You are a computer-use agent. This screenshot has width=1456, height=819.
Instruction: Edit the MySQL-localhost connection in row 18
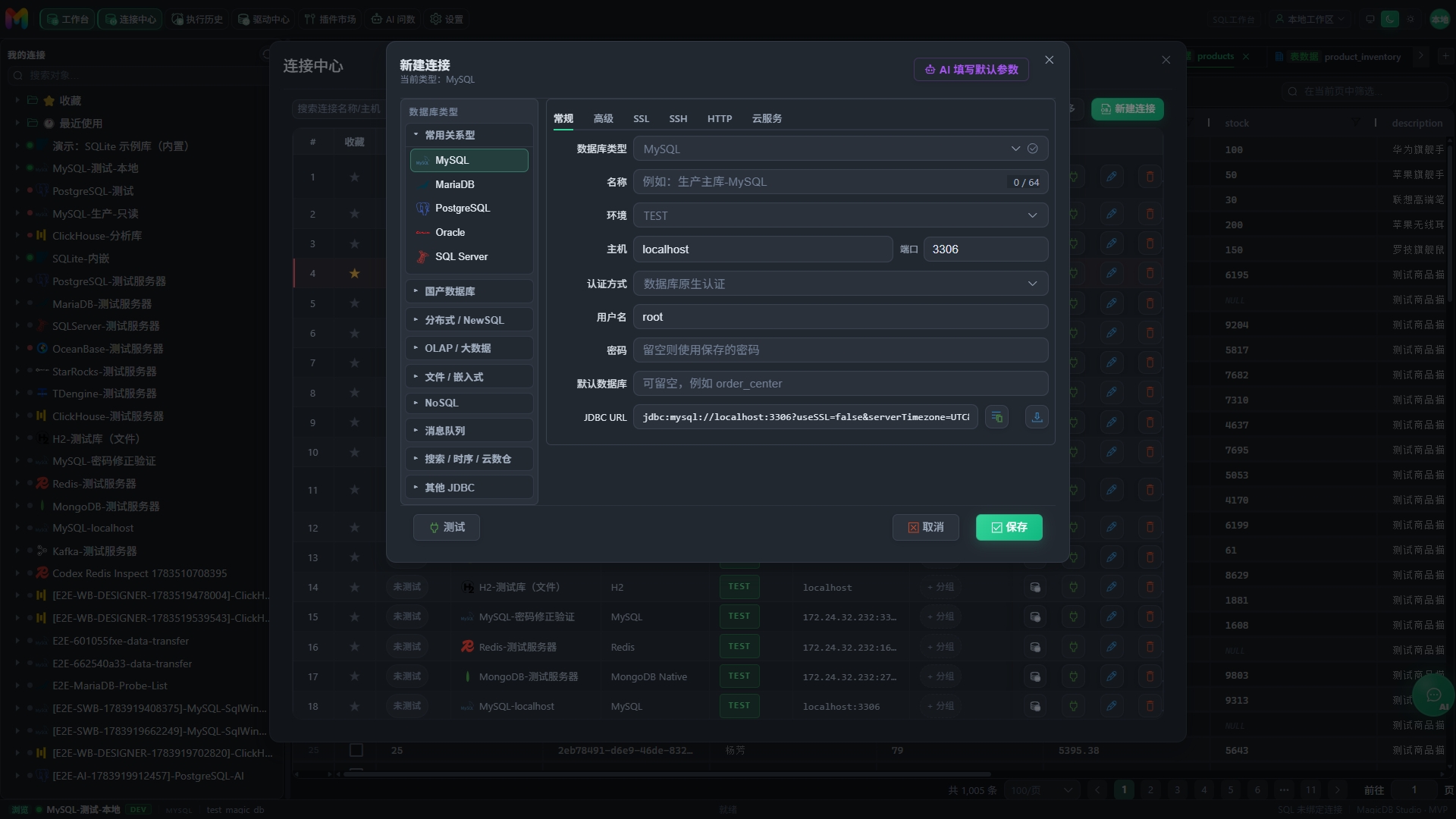point(1112,706)
